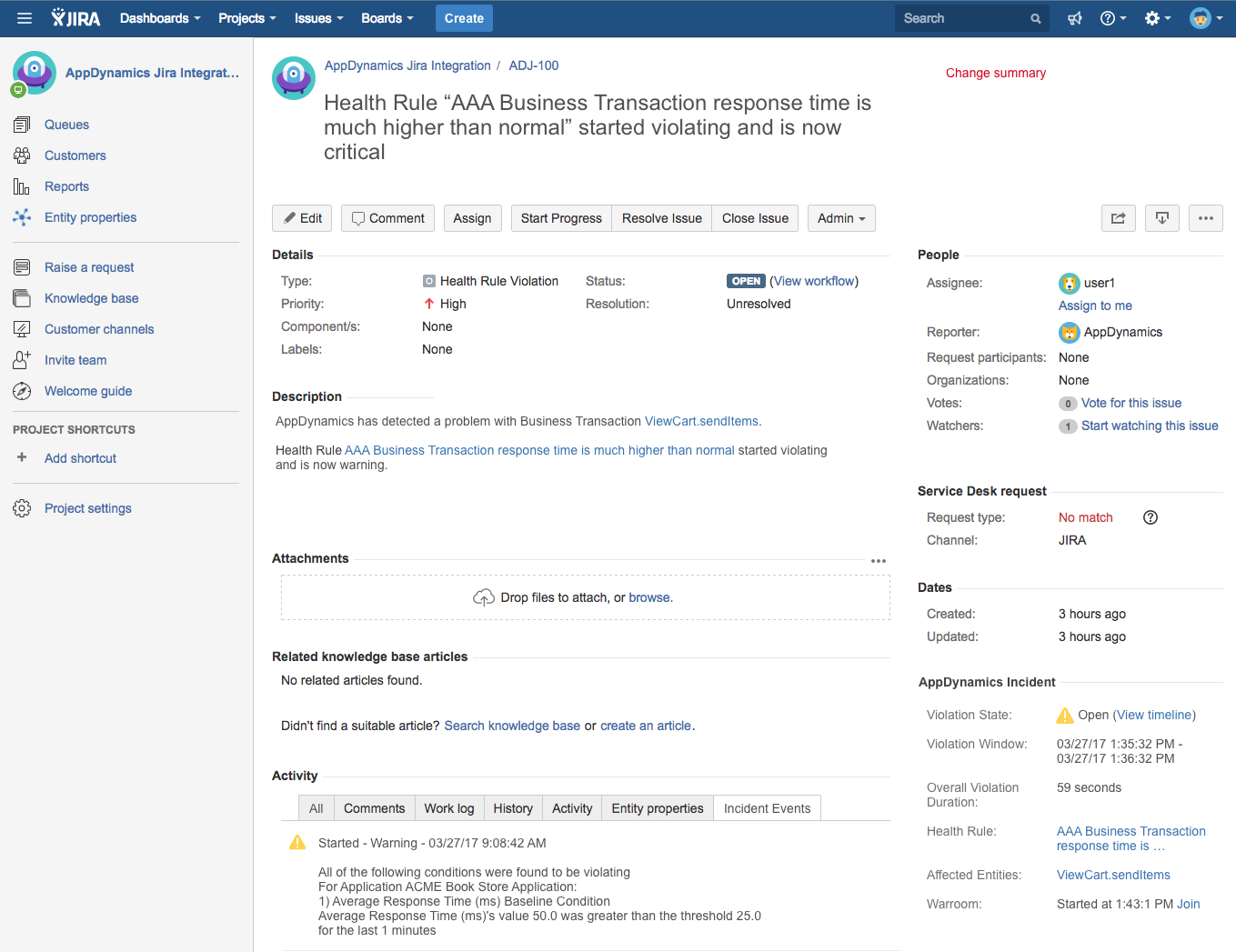Open the more actions ellipsis icon
This screenshot has height=952, width=1236.
pyautogui.click(x=1206, y=218)
